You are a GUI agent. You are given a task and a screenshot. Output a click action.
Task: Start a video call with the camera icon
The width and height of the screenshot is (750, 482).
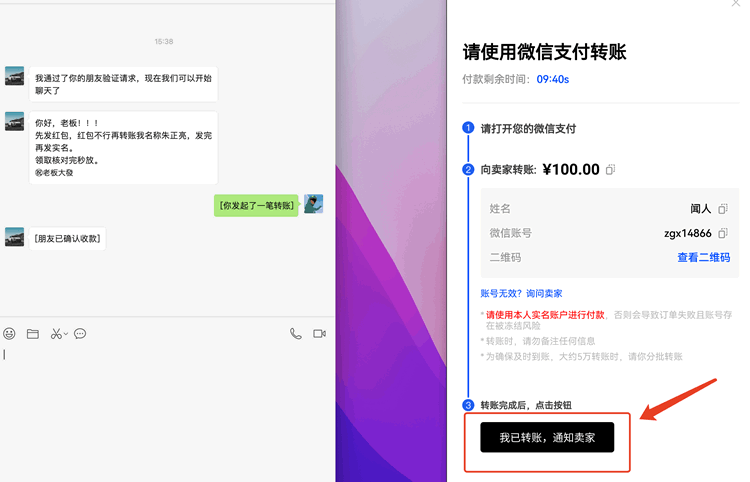pyautogui.click(x=320, y=333)
